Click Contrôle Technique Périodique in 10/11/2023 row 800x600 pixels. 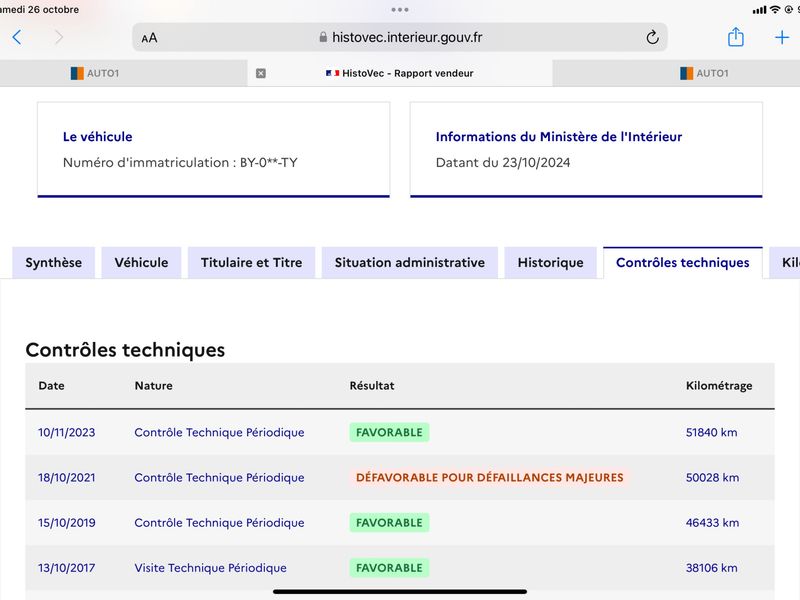pos(219,433)
